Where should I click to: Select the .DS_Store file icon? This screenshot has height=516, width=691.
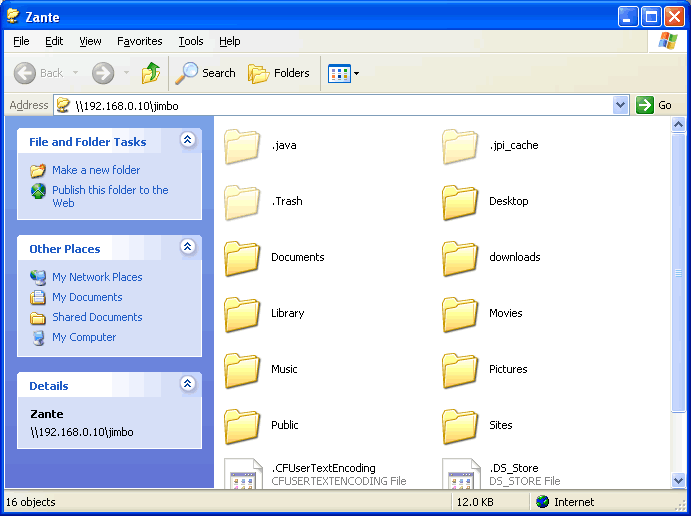pyautogui.click(x=461, y=474)
